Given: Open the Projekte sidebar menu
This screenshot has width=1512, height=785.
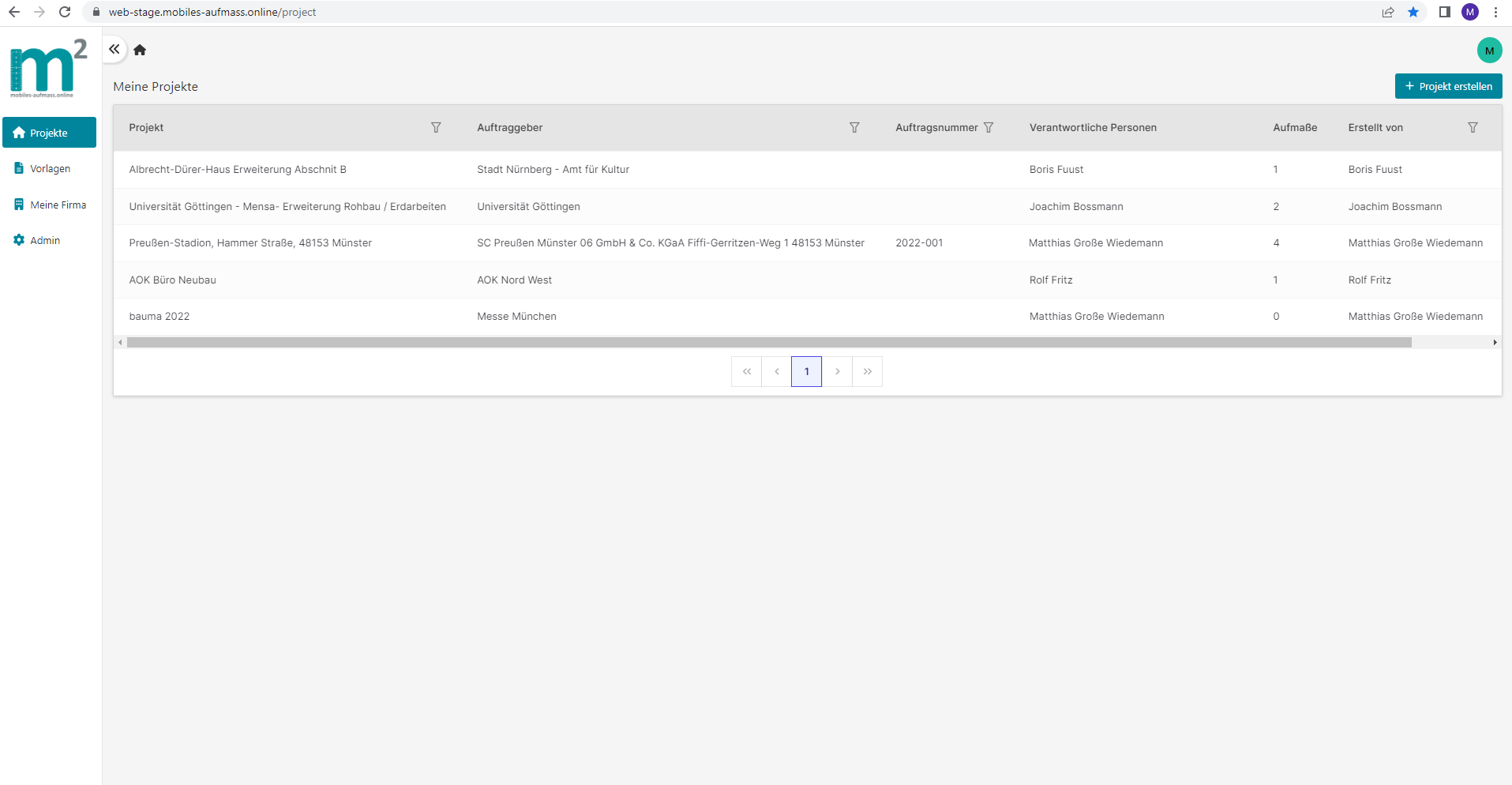Looking at the screenshot, I should pyautogui.click(x=49, y=133).
